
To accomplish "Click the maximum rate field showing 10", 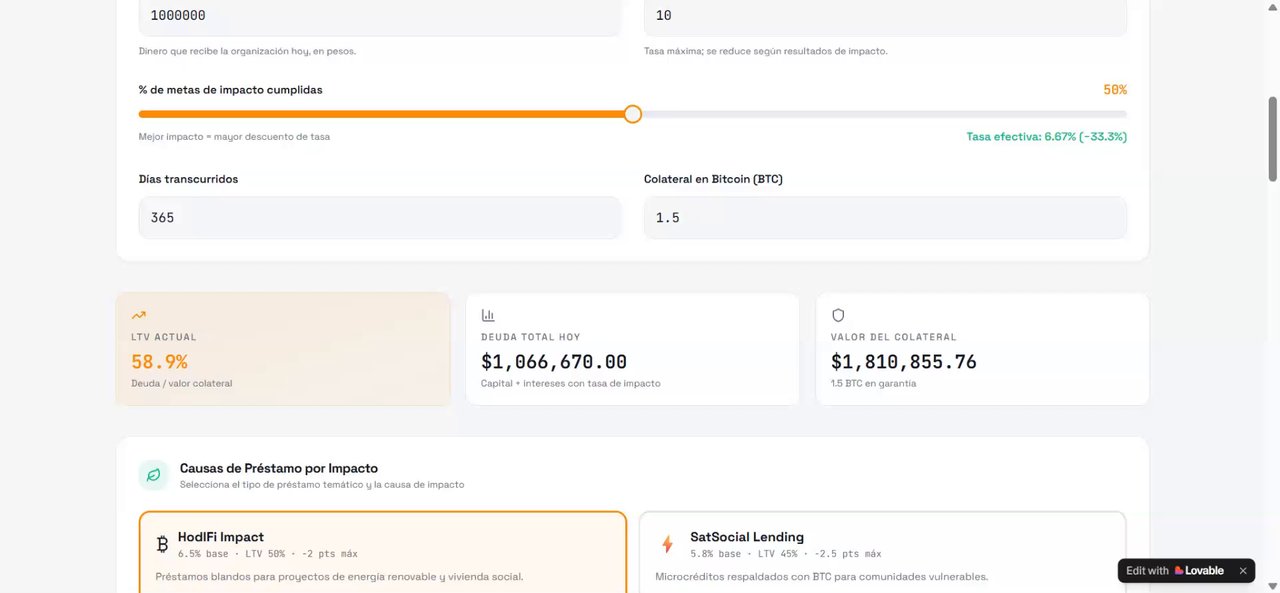I will click(884, 16).
